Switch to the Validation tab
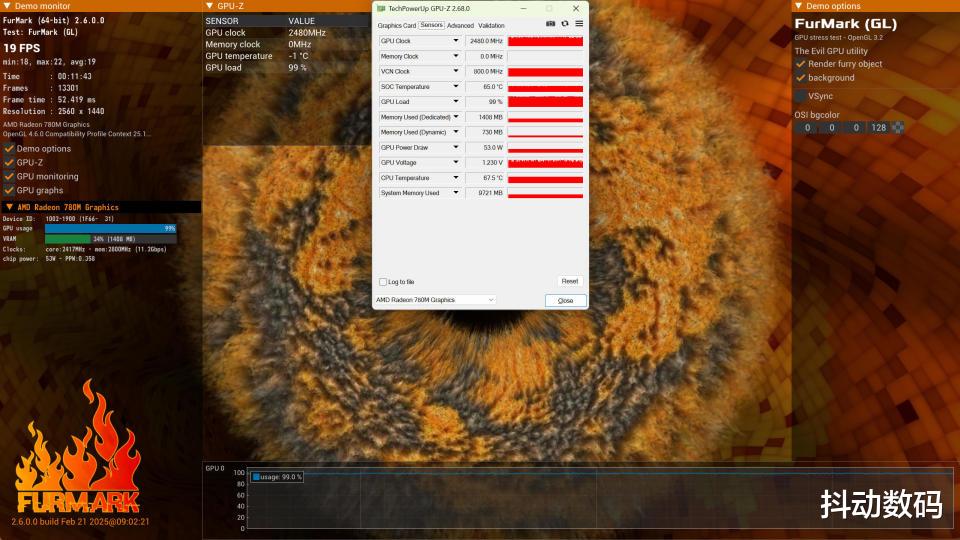The height and width of the screenshot is (540, 960). 492,26
